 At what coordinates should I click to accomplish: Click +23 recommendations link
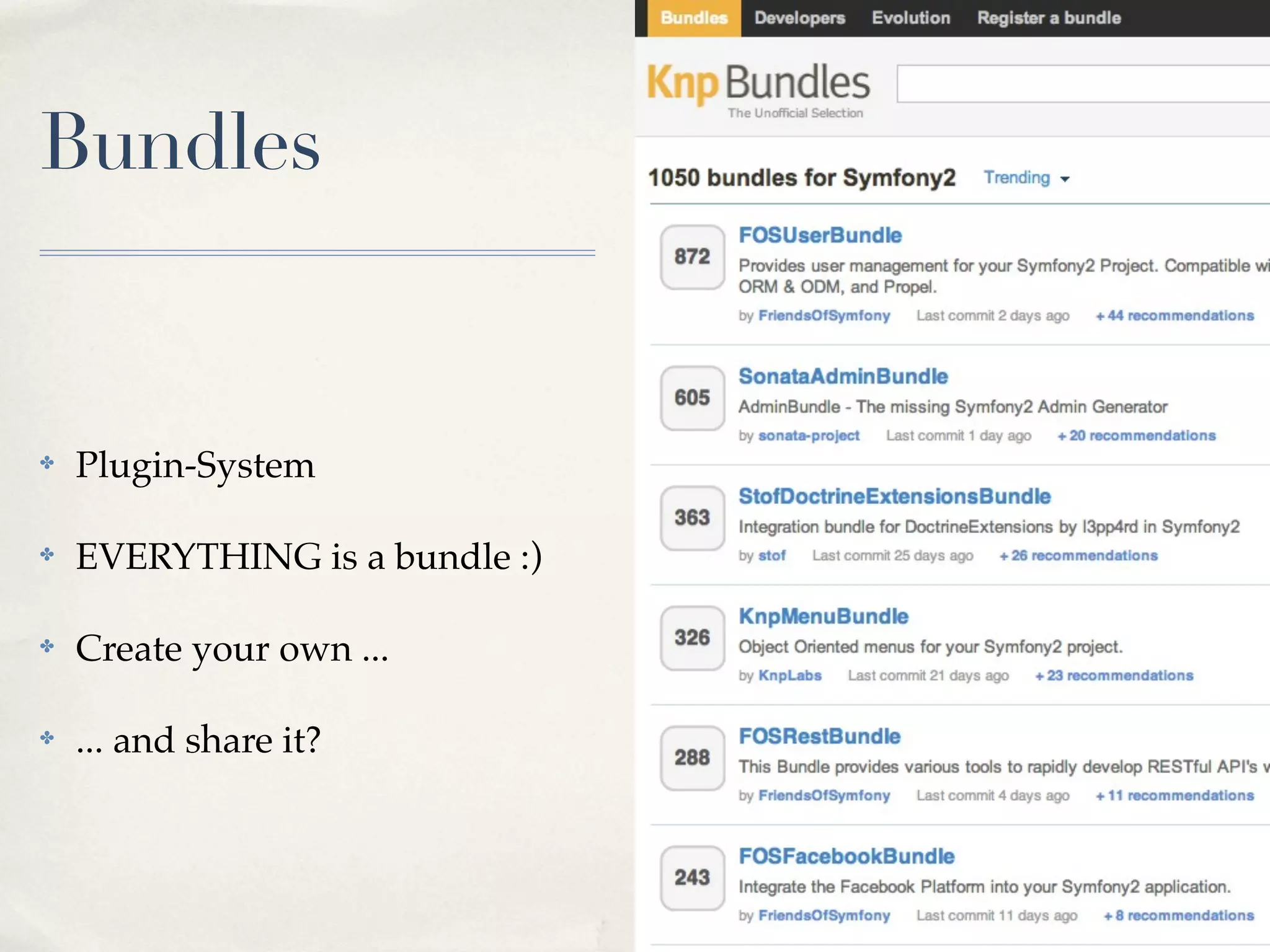(1114, 676)
